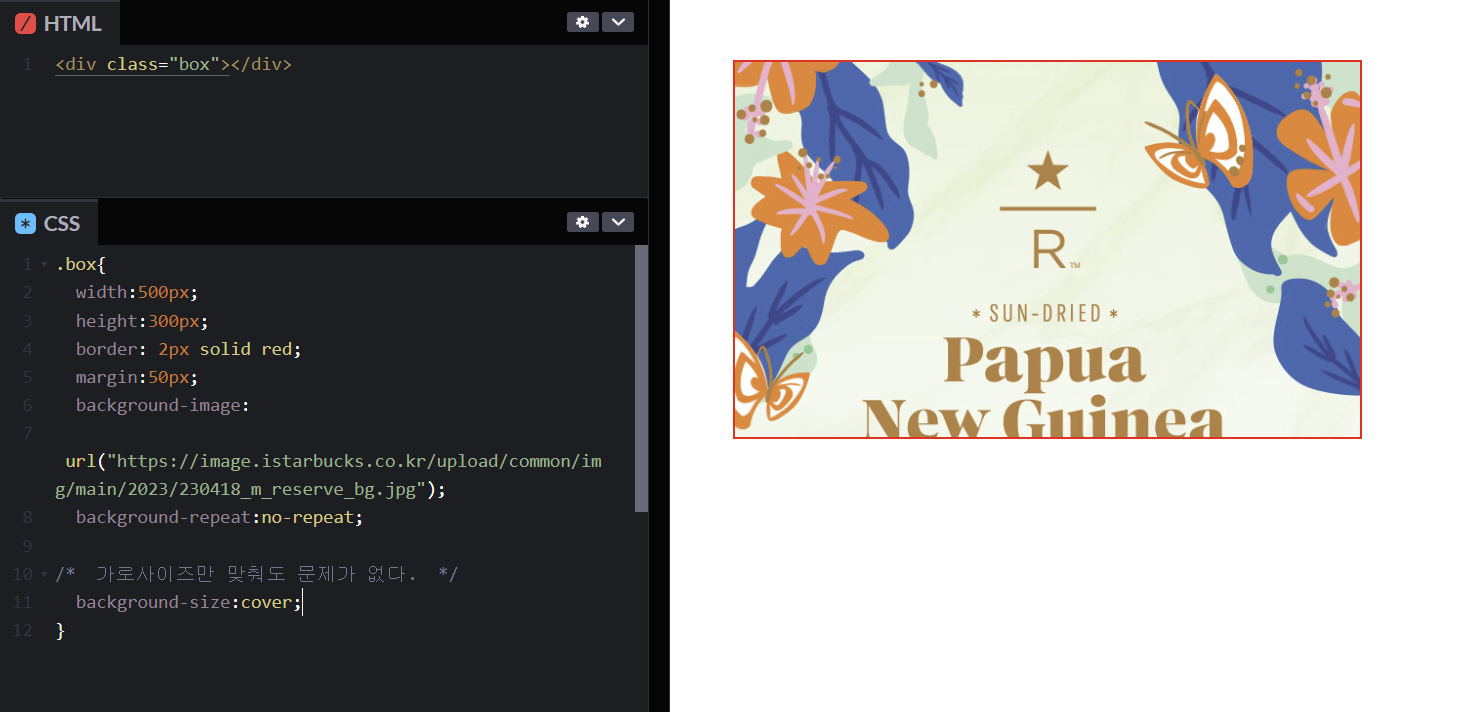The width and height of the screenshot is (1481, 712).
Task: Click the background-repeat:no-repeat line
Action: click(219, 517)
